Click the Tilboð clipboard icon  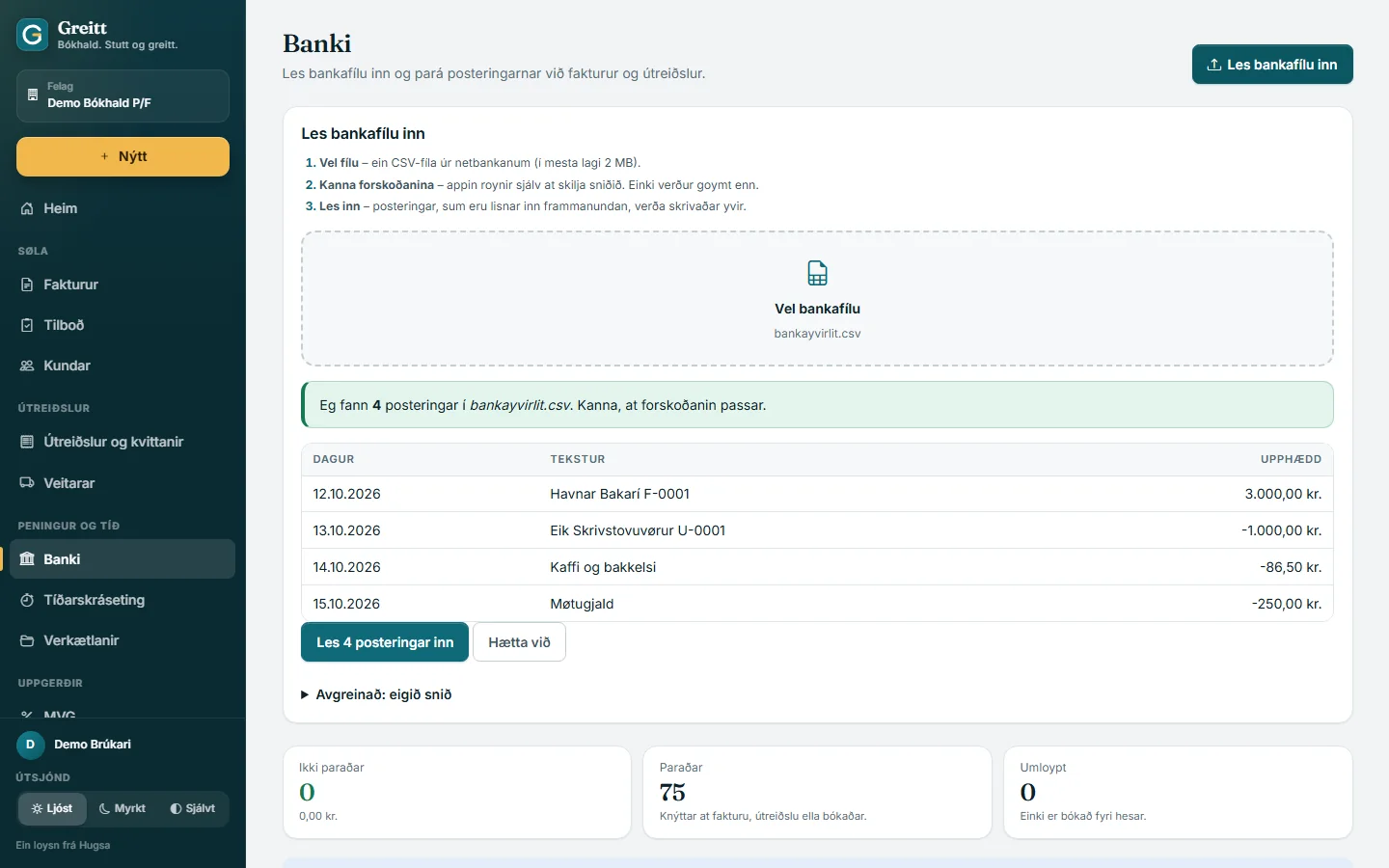(x=27, y=325)
